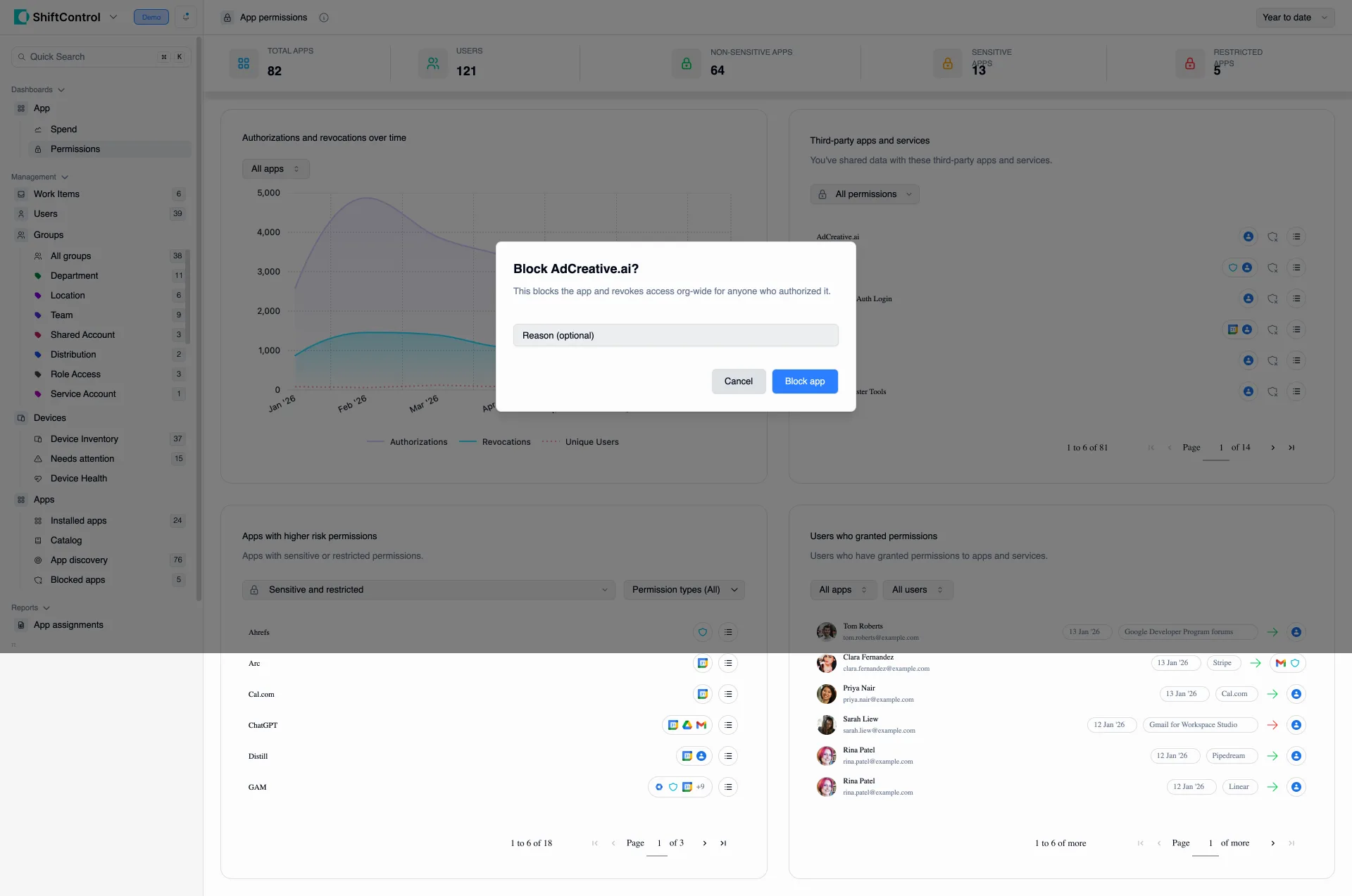Click the +9 permissions badge for GAM
The image size is (1352, 896).
point(700,788)
